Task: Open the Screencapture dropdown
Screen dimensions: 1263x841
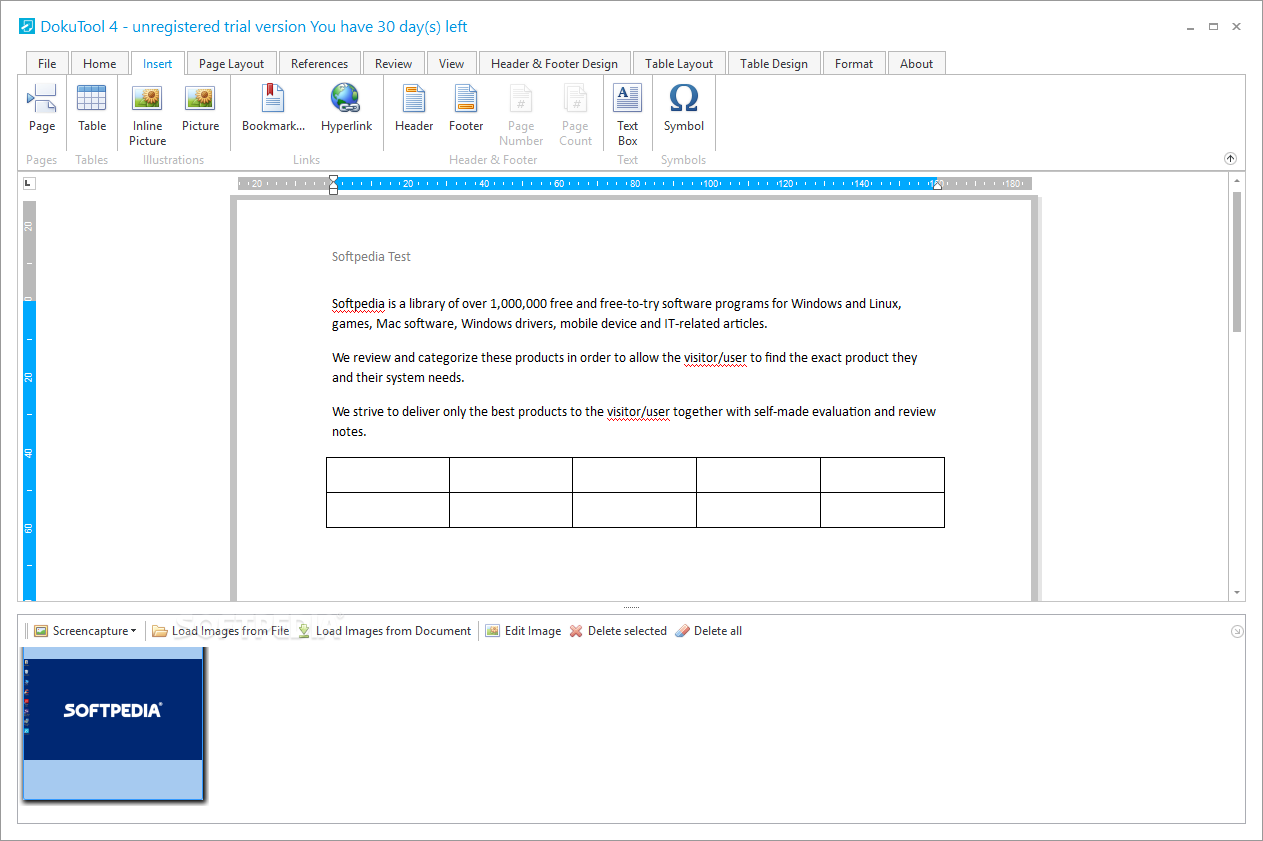Action: (x=85, y=631)
